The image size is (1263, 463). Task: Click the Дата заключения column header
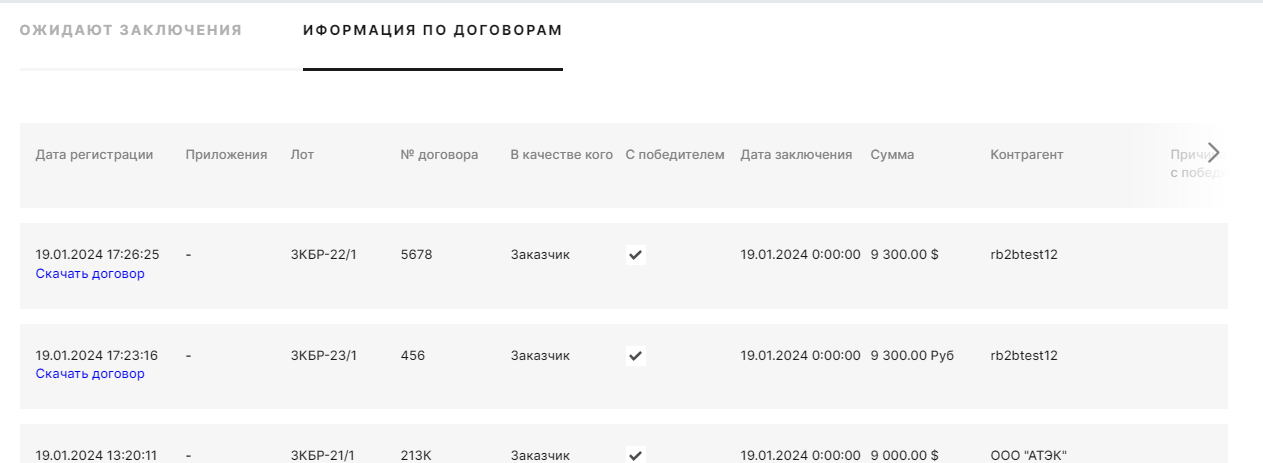[x=796, y=155]
